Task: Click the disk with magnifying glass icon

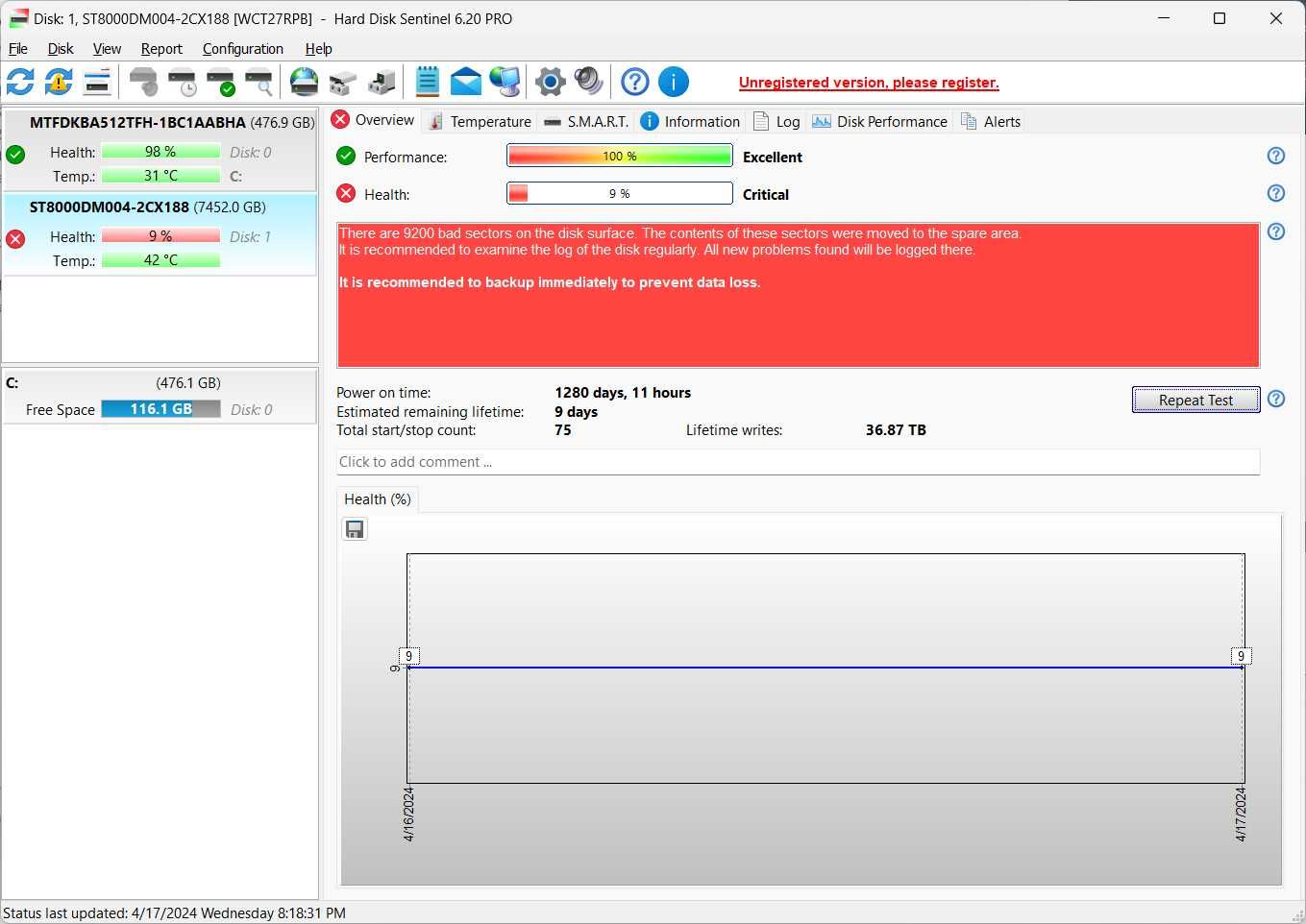Action: (x=259, y=82)
